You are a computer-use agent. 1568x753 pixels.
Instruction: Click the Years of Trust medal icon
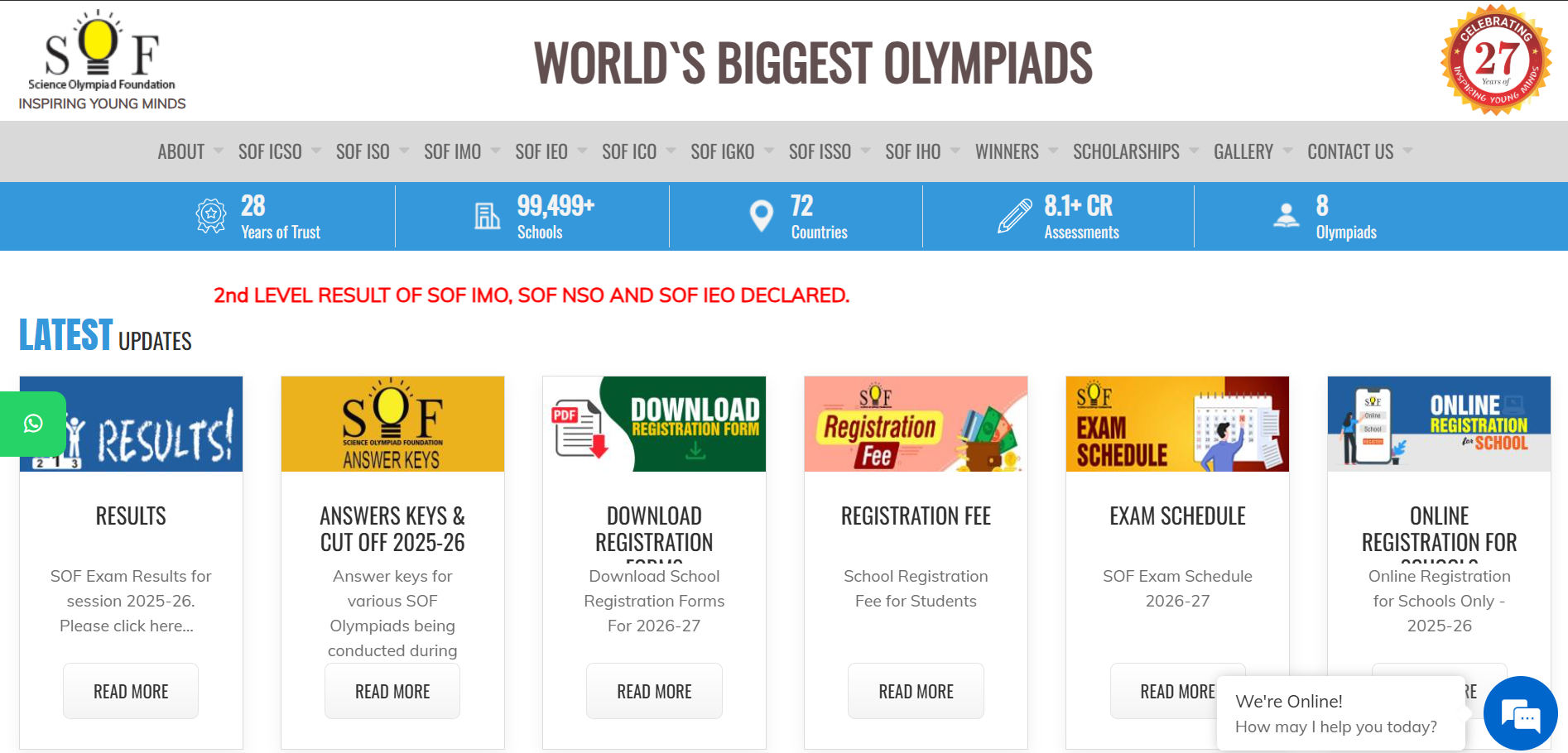(x=211, y=216)
